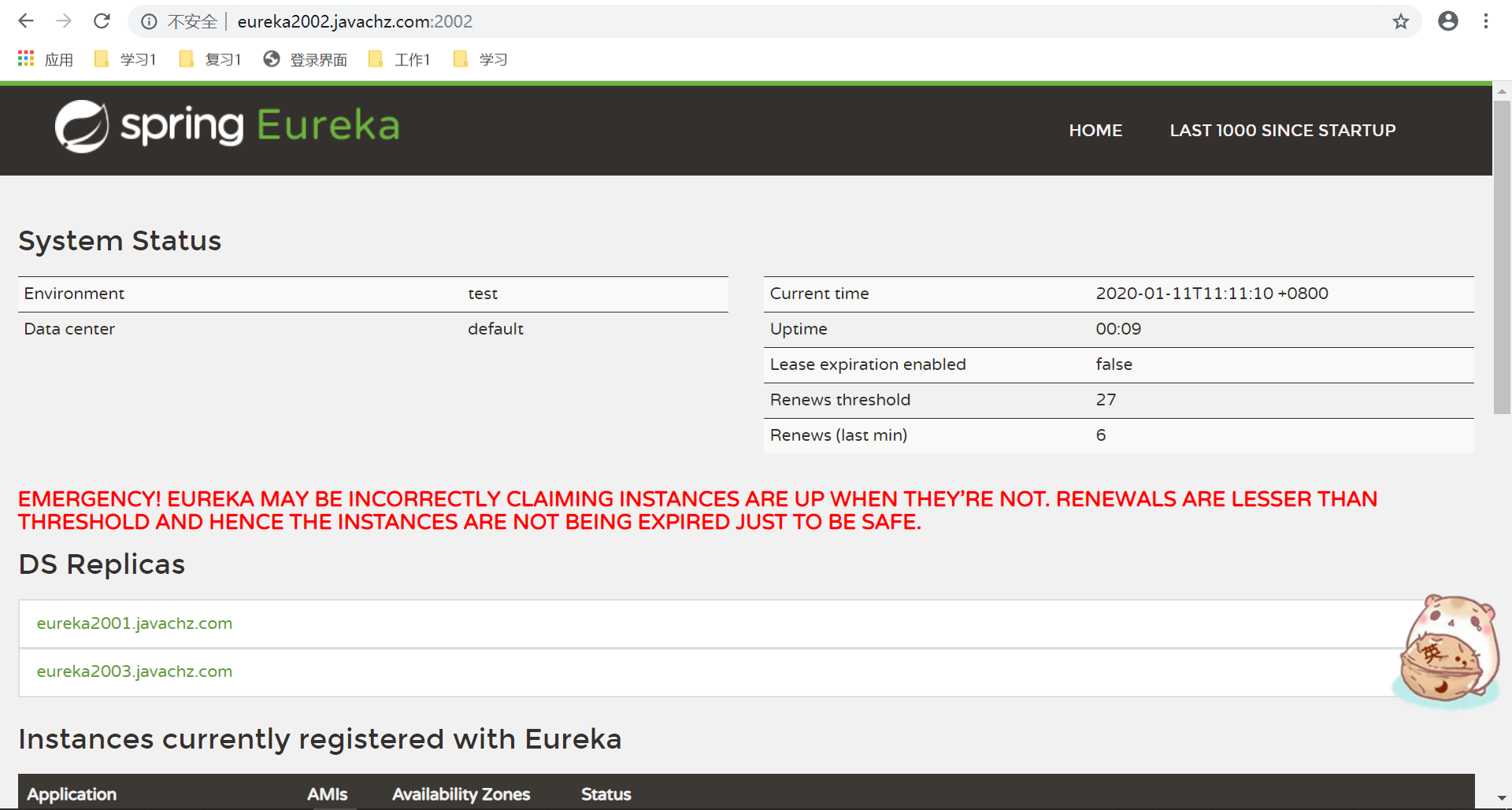
Task: Click the browser back arrow
Action: 26,21
